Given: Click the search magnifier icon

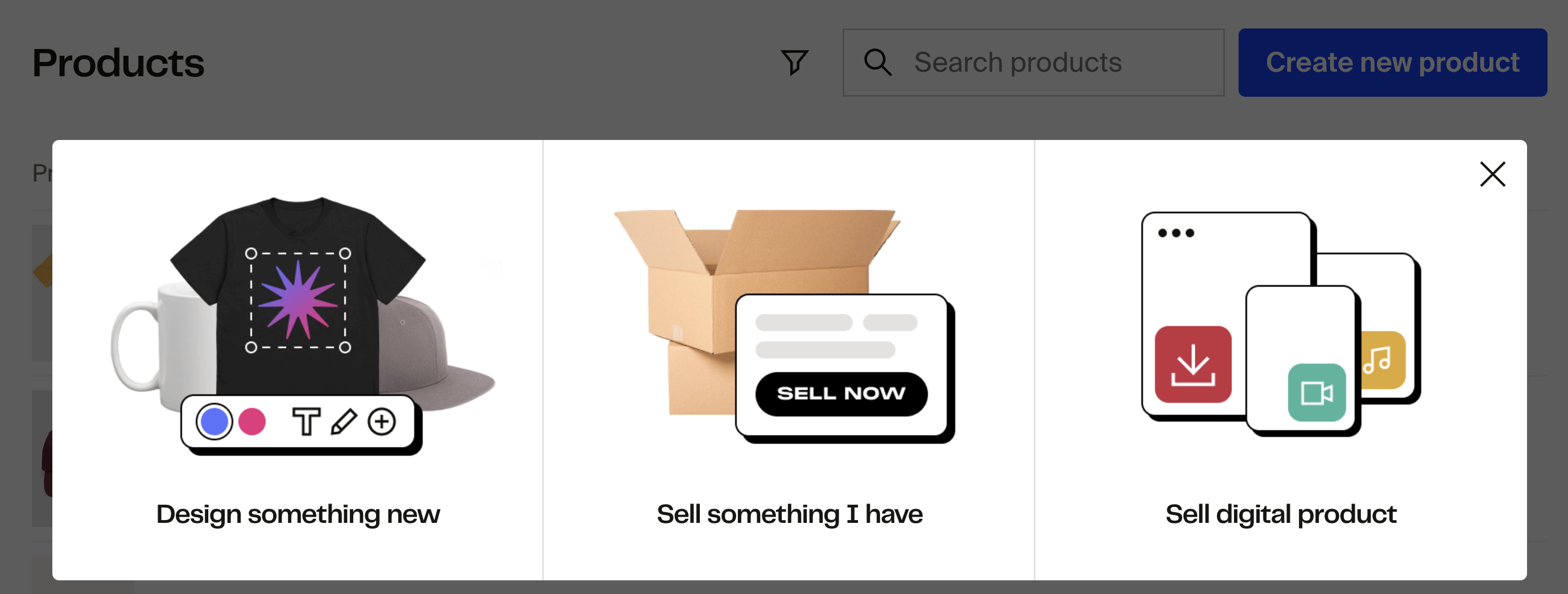Looking at the screenshot, I should tap(877, 62).
